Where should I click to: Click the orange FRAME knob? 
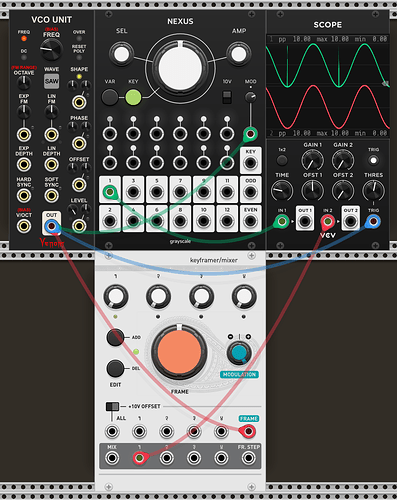(x=179, y=352)
